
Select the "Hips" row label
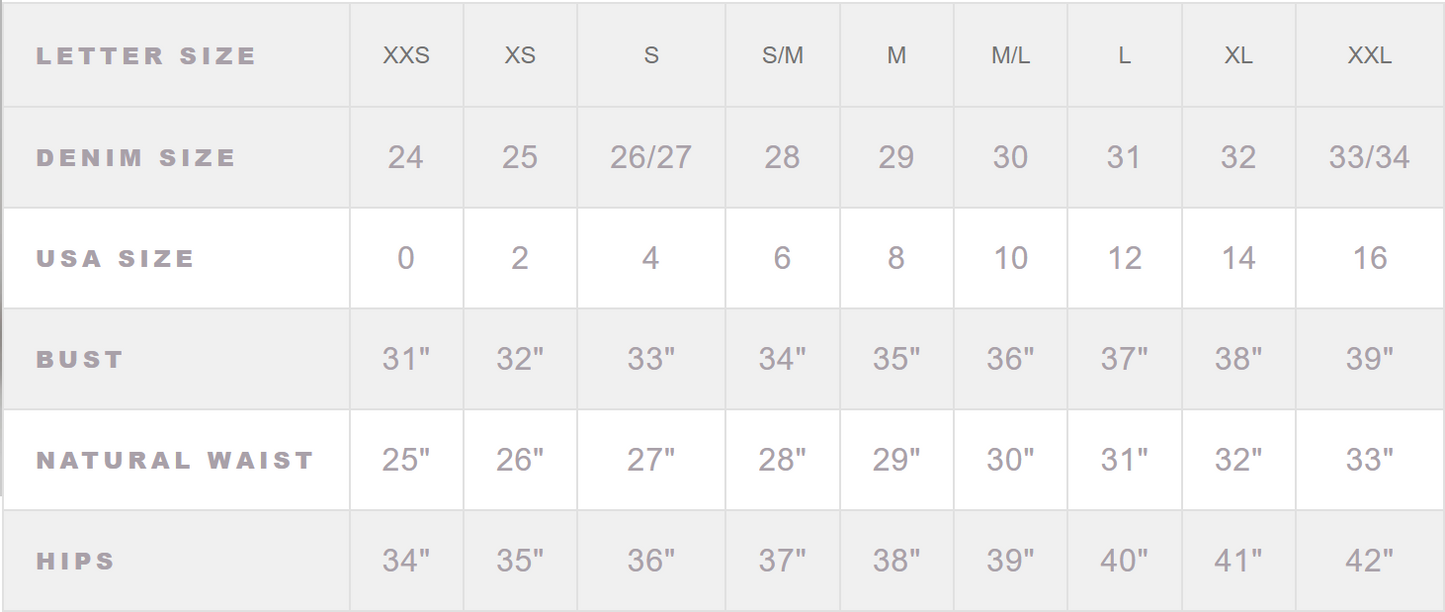pyautogui.click(x=76, y=561)
